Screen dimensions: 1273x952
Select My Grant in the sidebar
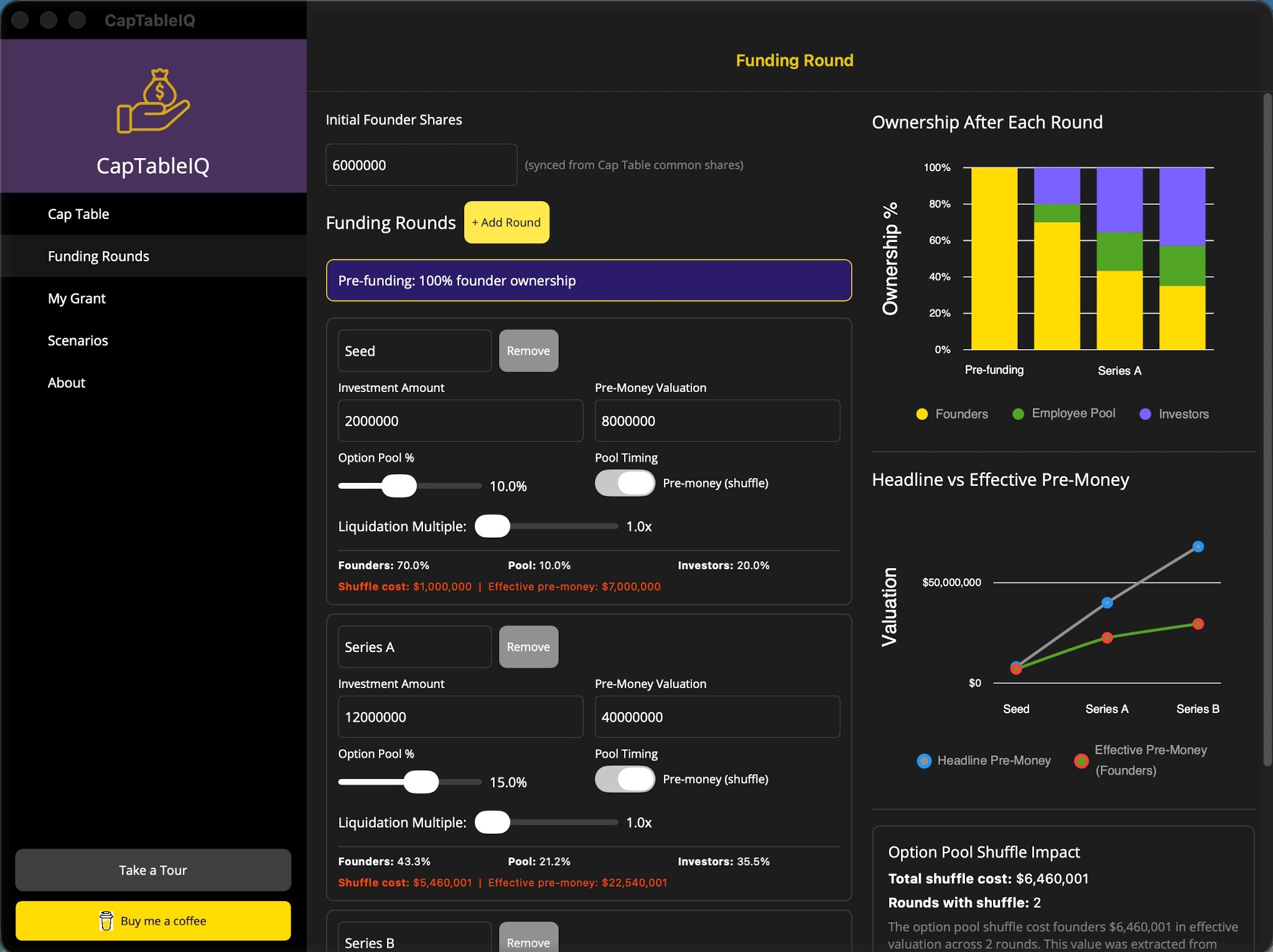pos(77,299)
